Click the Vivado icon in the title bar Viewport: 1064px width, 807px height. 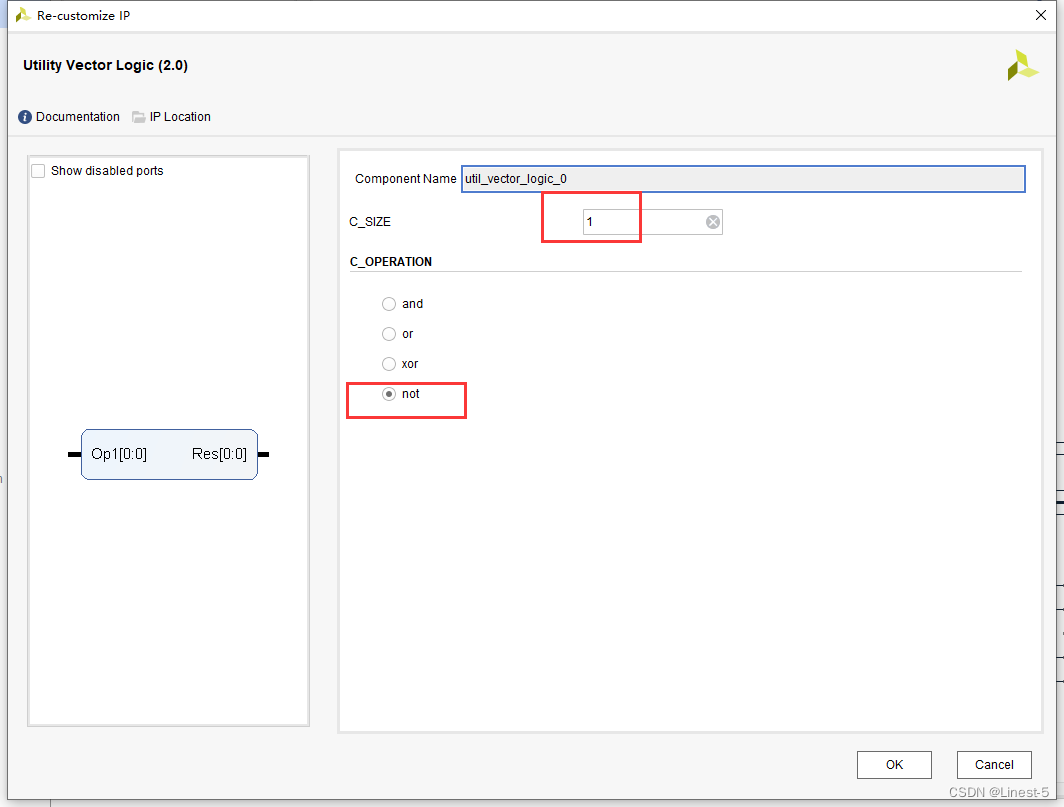point(22,15)
